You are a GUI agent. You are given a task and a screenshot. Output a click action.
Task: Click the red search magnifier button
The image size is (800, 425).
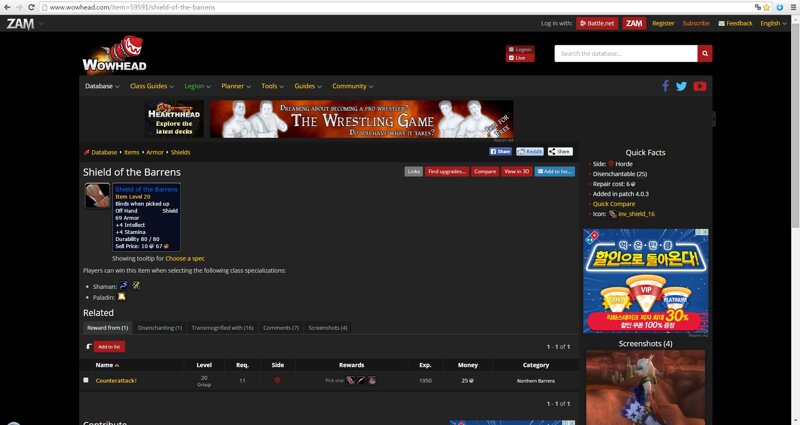pyautogui.click(x=705, y=54)
